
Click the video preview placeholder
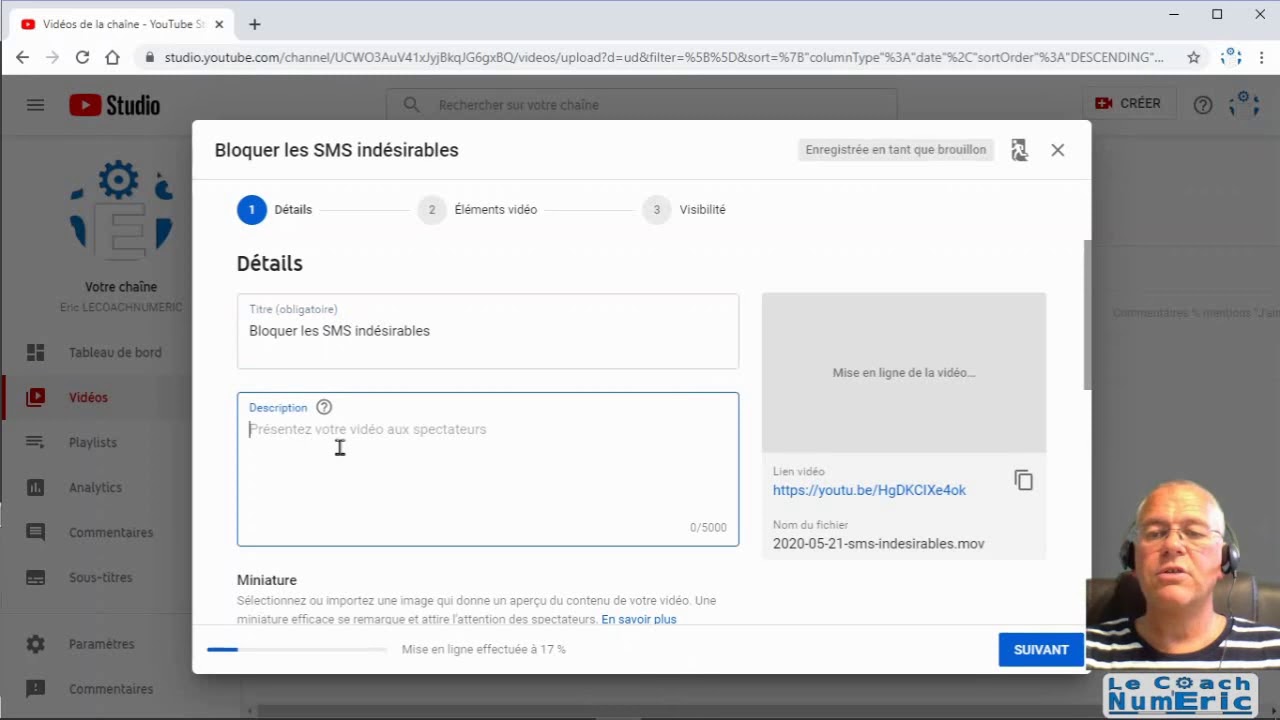point(904,372)
